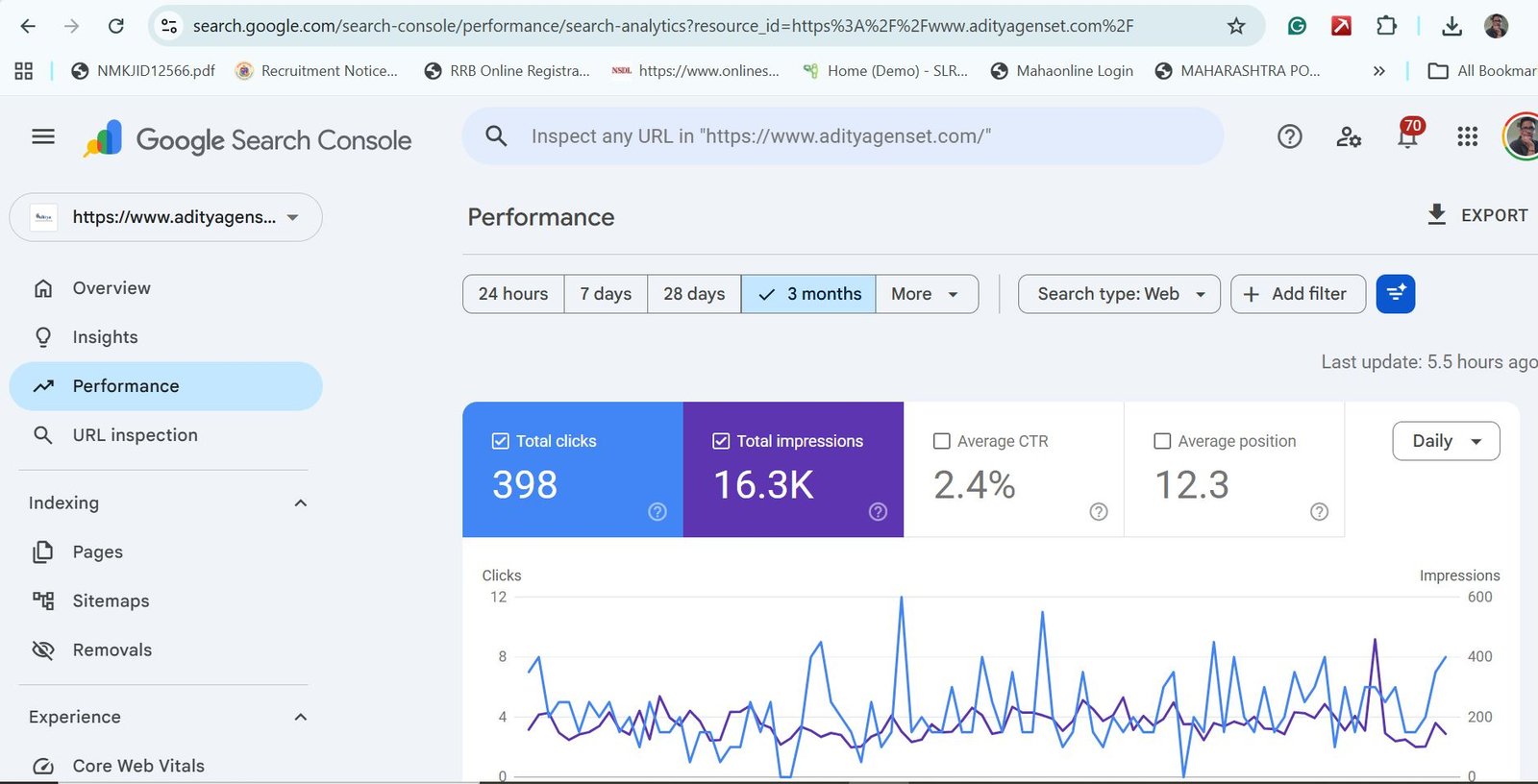Image resolution: width=1538 pixels, height=784 pixels.
Task: Open Insights in the sidebar
Action: (x=165, y=337)
